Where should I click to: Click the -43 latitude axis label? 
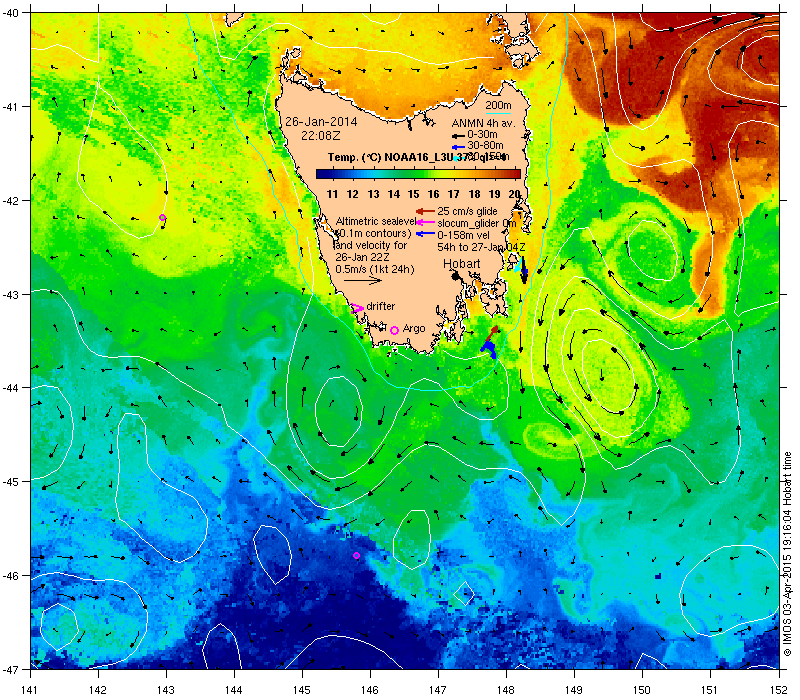pyautogui.click(x=9, y=294)
